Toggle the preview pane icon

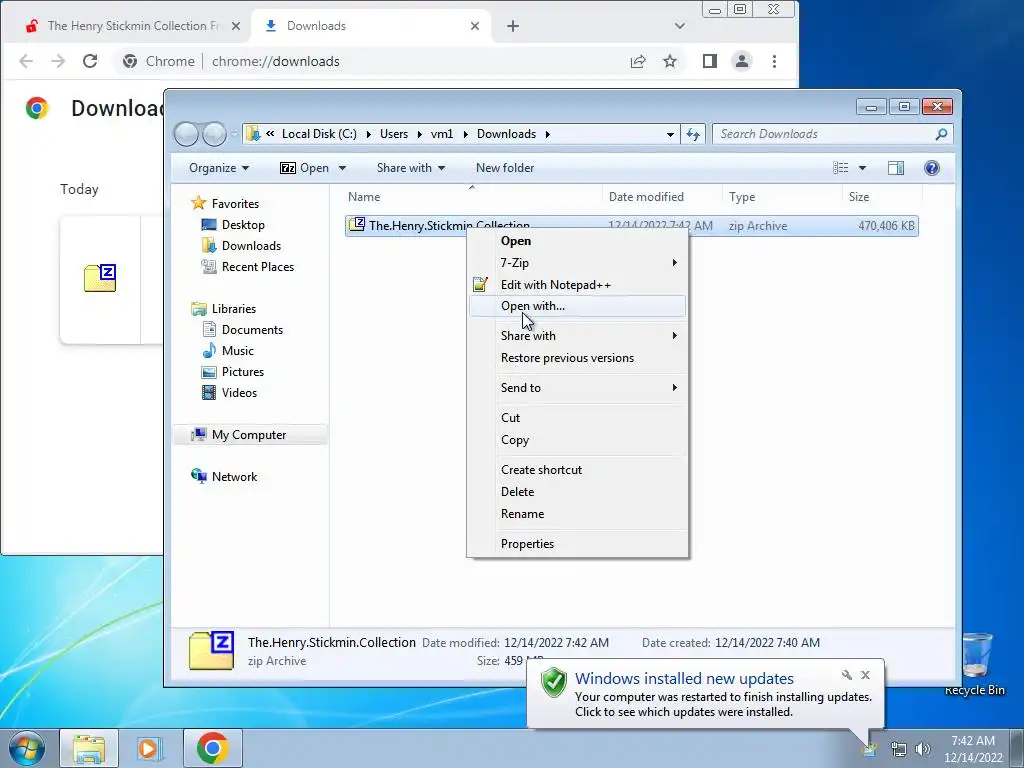click(x=896, y=168)
